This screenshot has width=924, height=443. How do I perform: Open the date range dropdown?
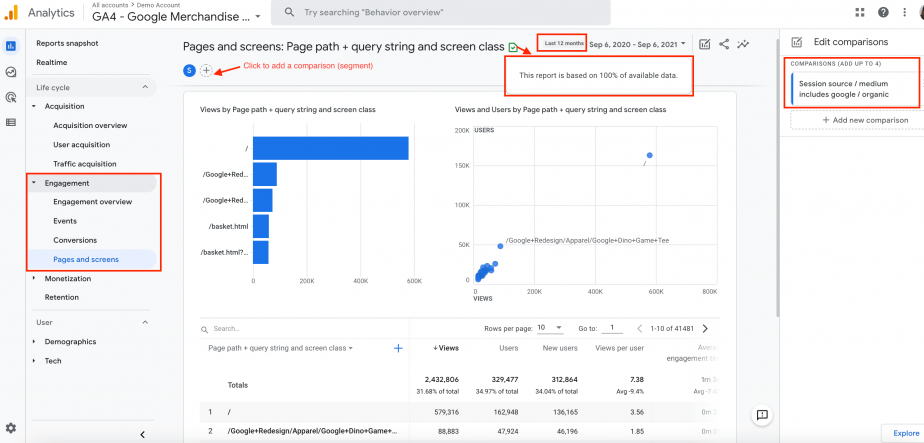click(637, 44)
